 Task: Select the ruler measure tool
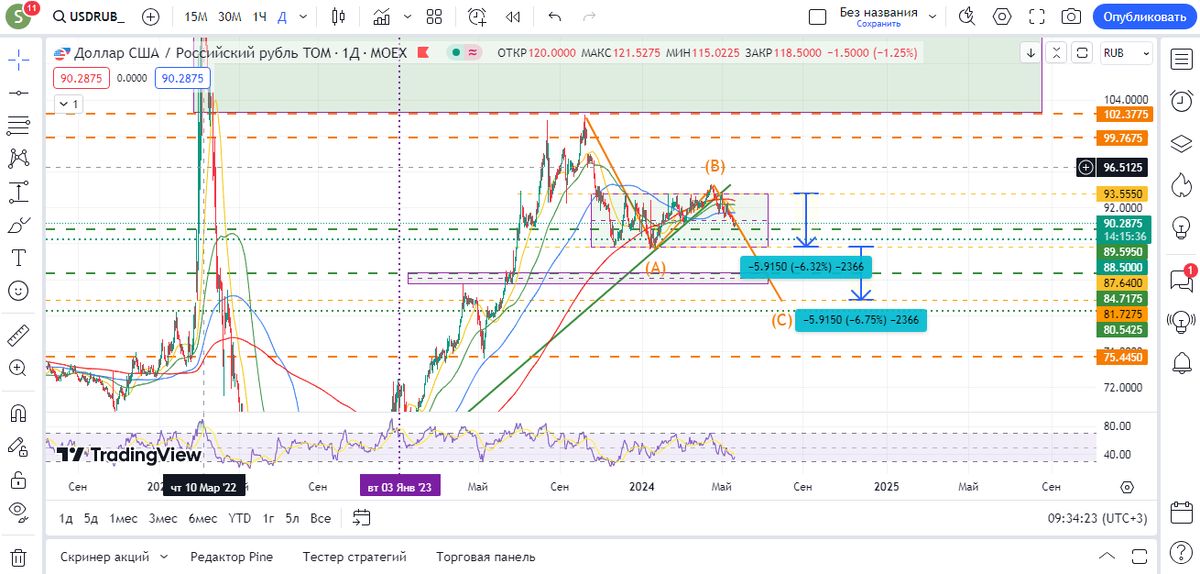click(18, 335)
